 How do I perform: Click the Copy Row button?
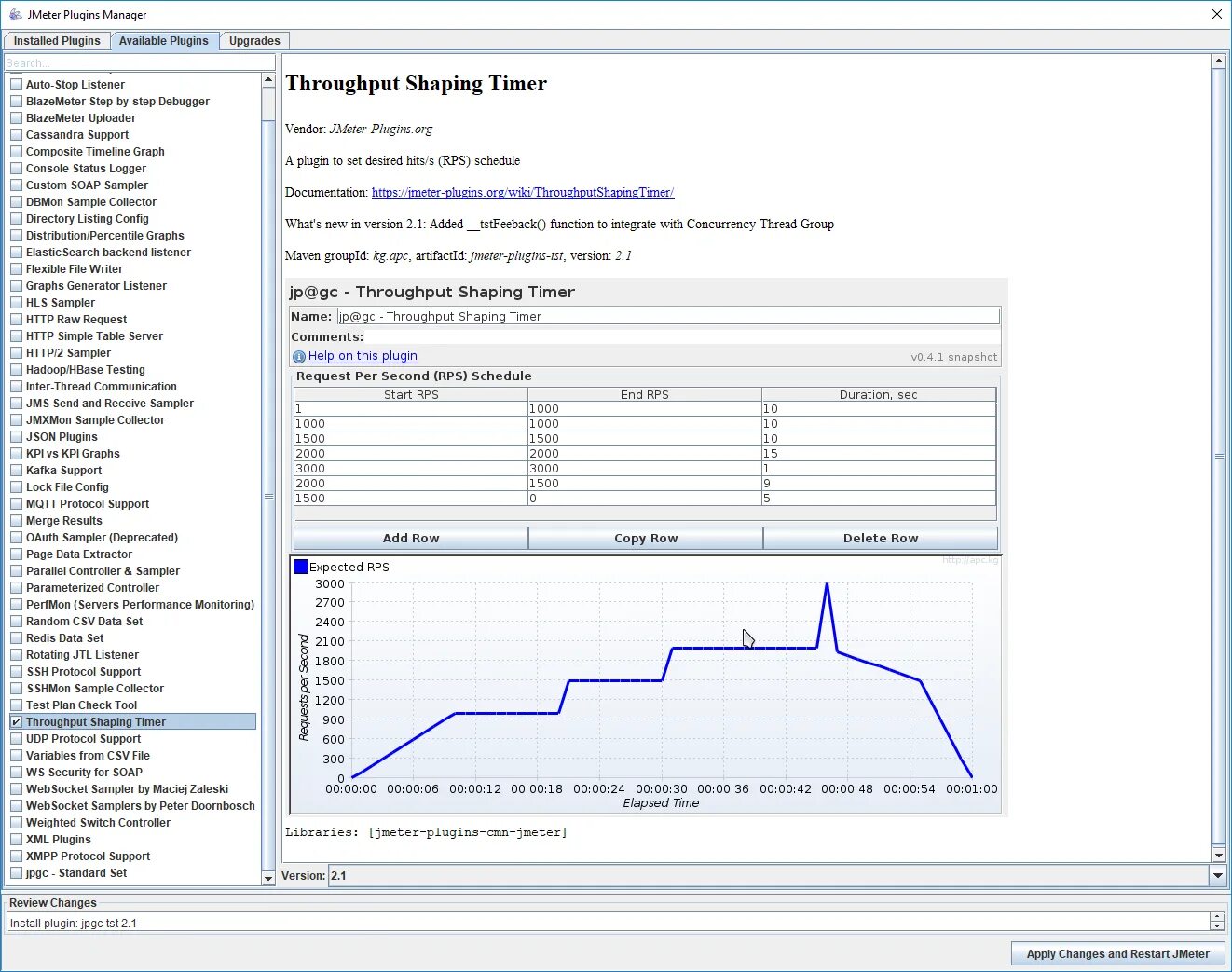click(x=646, y=539)
